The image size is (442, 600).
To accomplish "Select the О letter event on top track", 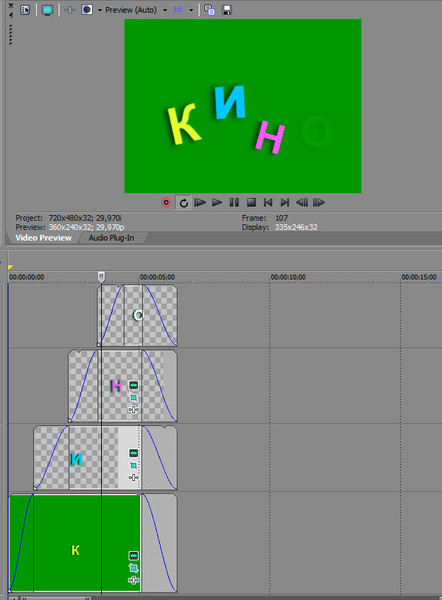I will (x=137, y=316).
